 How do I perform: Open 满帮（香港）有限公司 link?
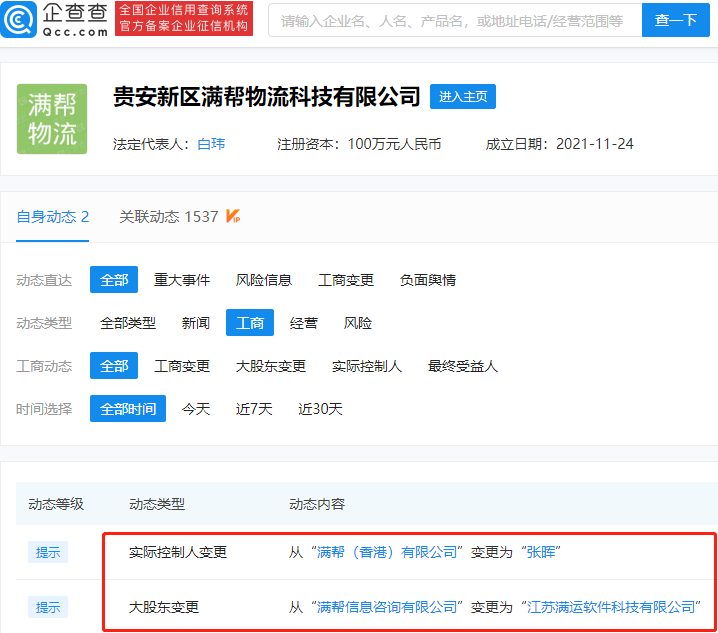tap(386, 552)
